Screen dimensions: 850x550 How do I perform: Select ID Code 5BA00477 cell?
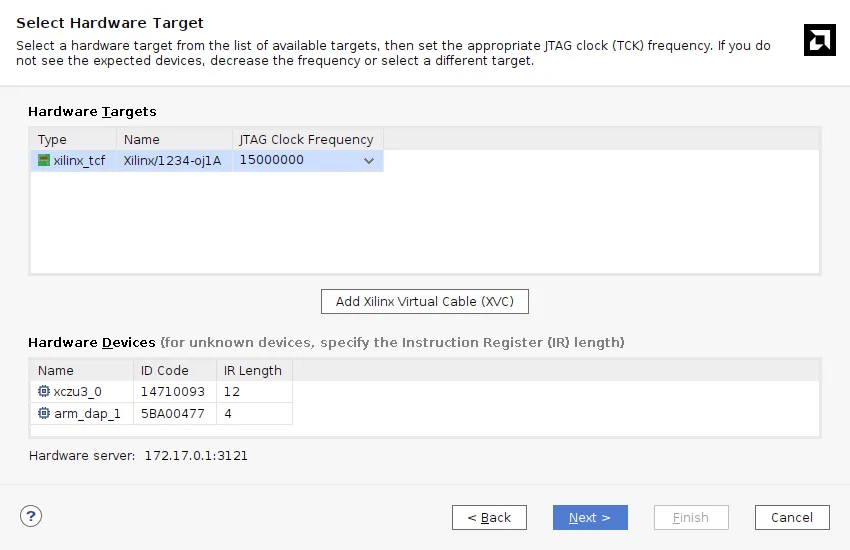click(173, 413)
